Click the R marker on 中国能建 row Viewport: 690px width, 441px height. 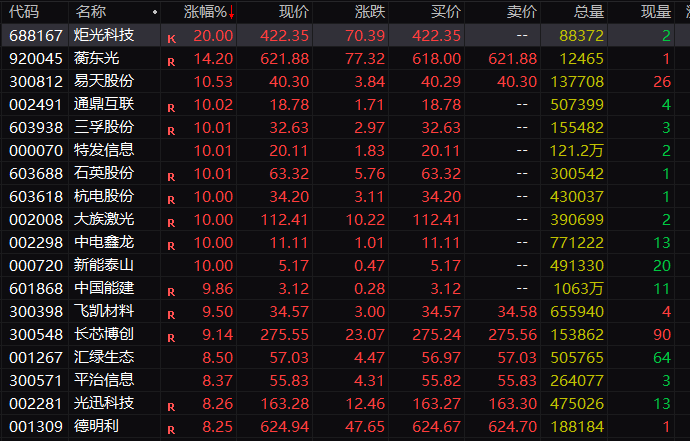pos(171,292)
